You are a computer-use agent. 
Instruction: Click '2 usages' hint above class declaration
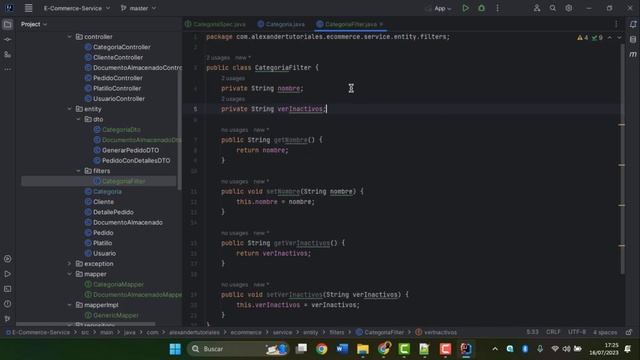tap(218, 58)
